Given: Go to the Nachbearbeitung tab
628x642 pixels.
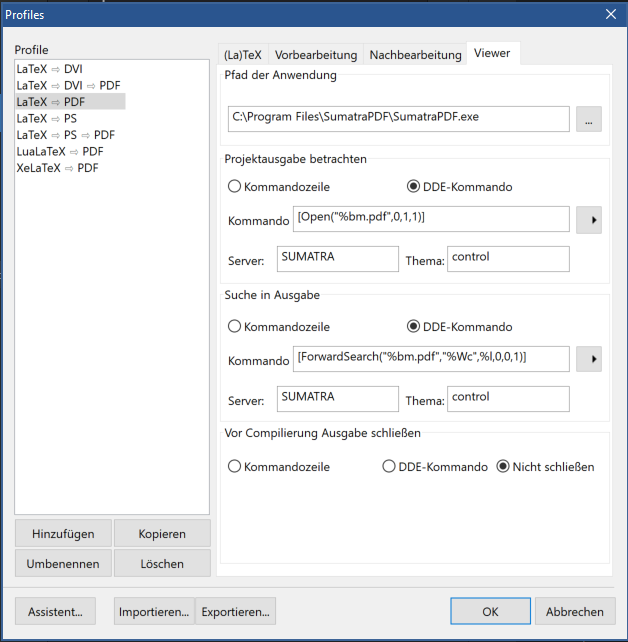Looking at the screenshot, I should coord(414,55).
